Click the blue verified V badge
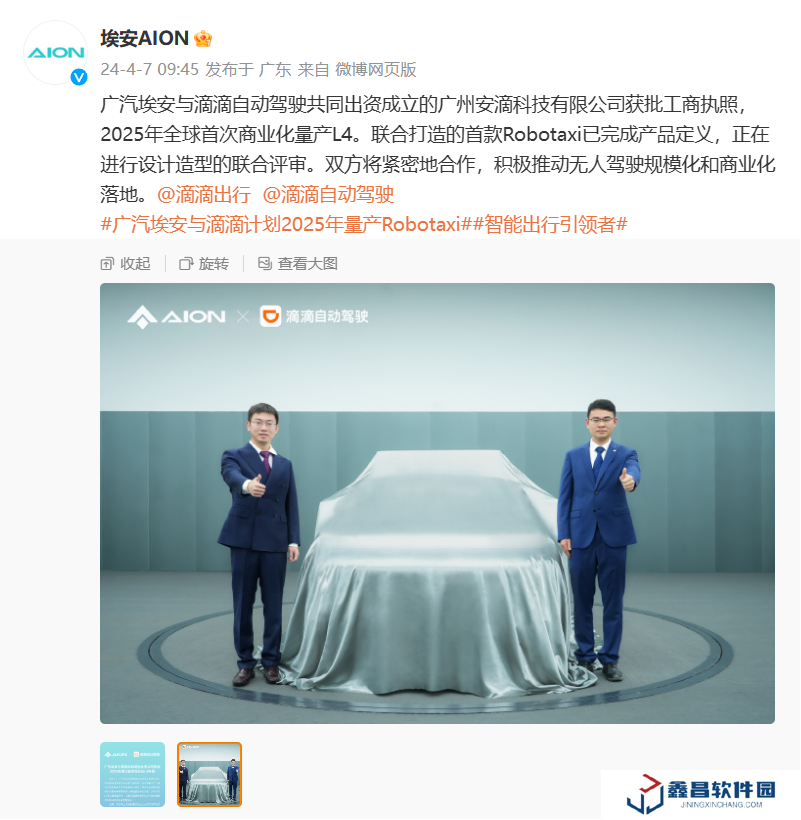801x820 pixels. pos(79,77)
